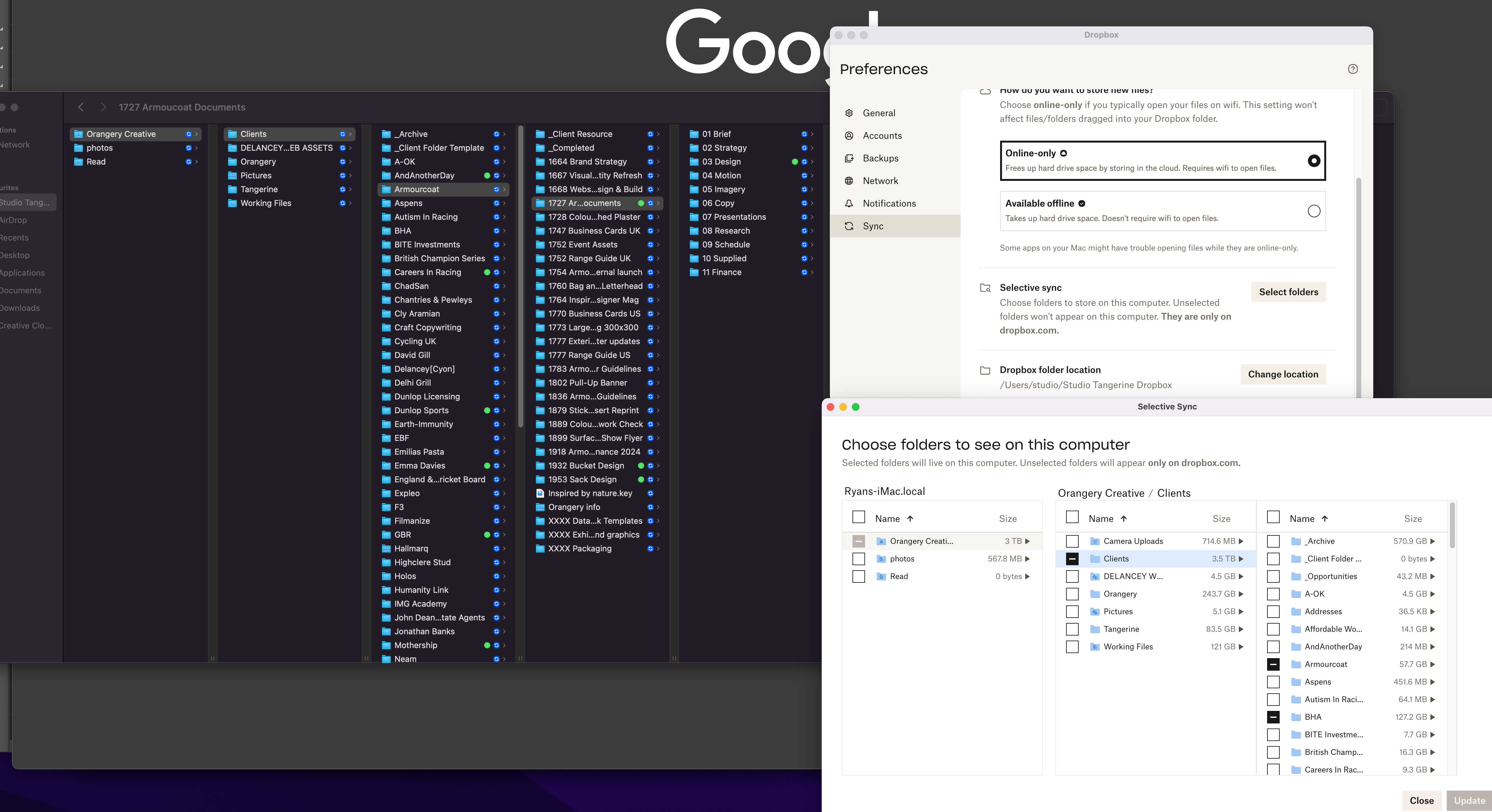Viewport: 1492px width, 812px height.
Task: Click sync status icon beside 03 Design
Action: [804, 162]
